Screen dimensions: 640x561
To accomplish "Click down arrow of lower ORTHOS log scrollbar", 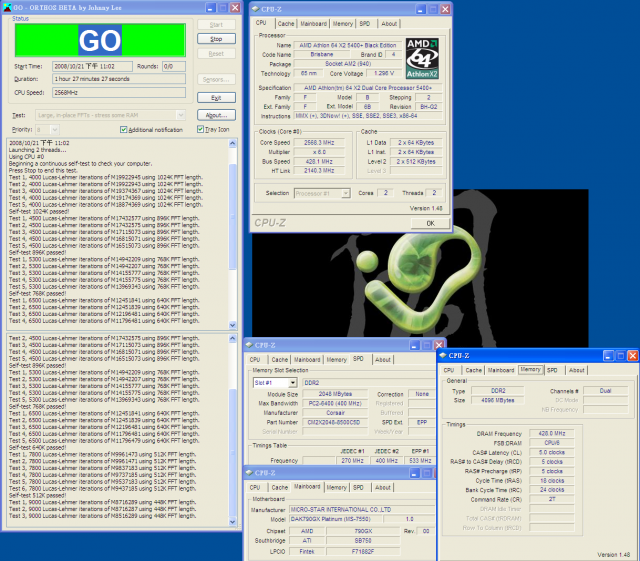I will coord(233,521).
